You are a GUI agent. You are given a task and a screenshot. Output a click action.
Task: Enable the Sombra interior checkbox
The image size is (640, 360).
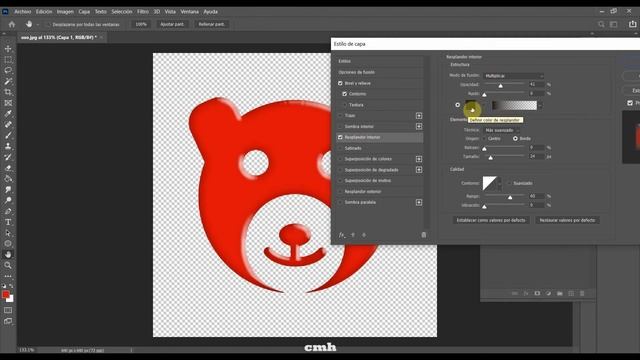(x=340, y=127)
